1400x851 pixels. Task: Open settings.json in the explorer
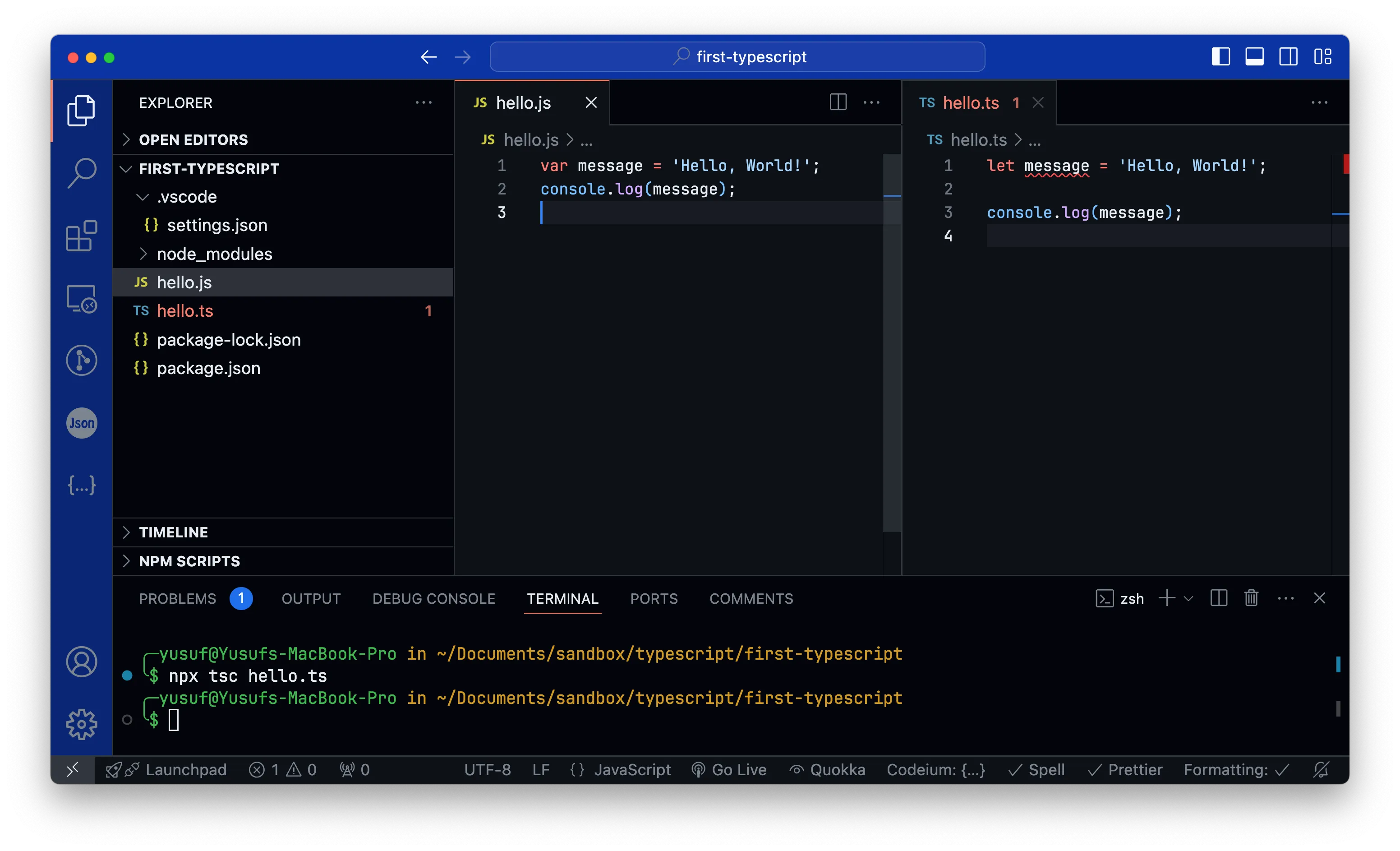tap(283, 226)
